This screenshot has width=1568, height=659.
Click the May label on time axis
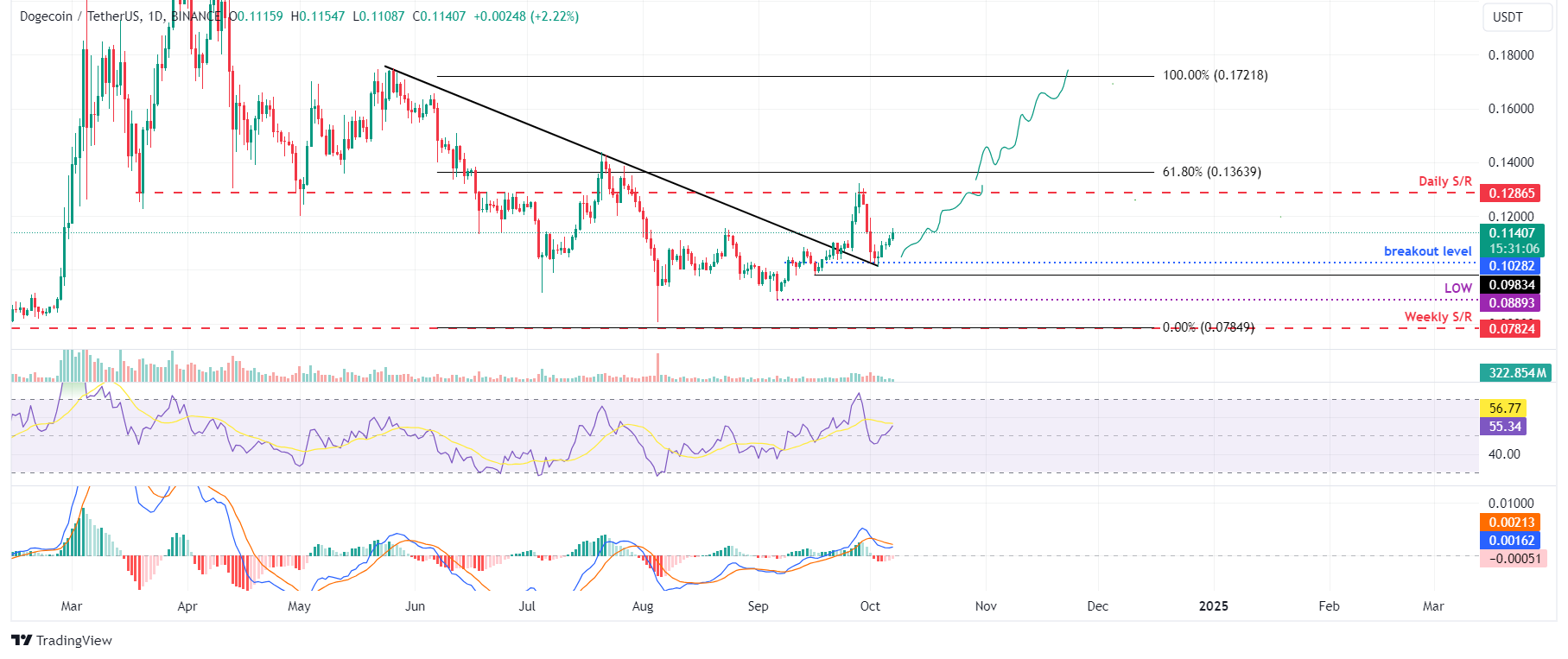pyautogui.click(x=300, y=606)
